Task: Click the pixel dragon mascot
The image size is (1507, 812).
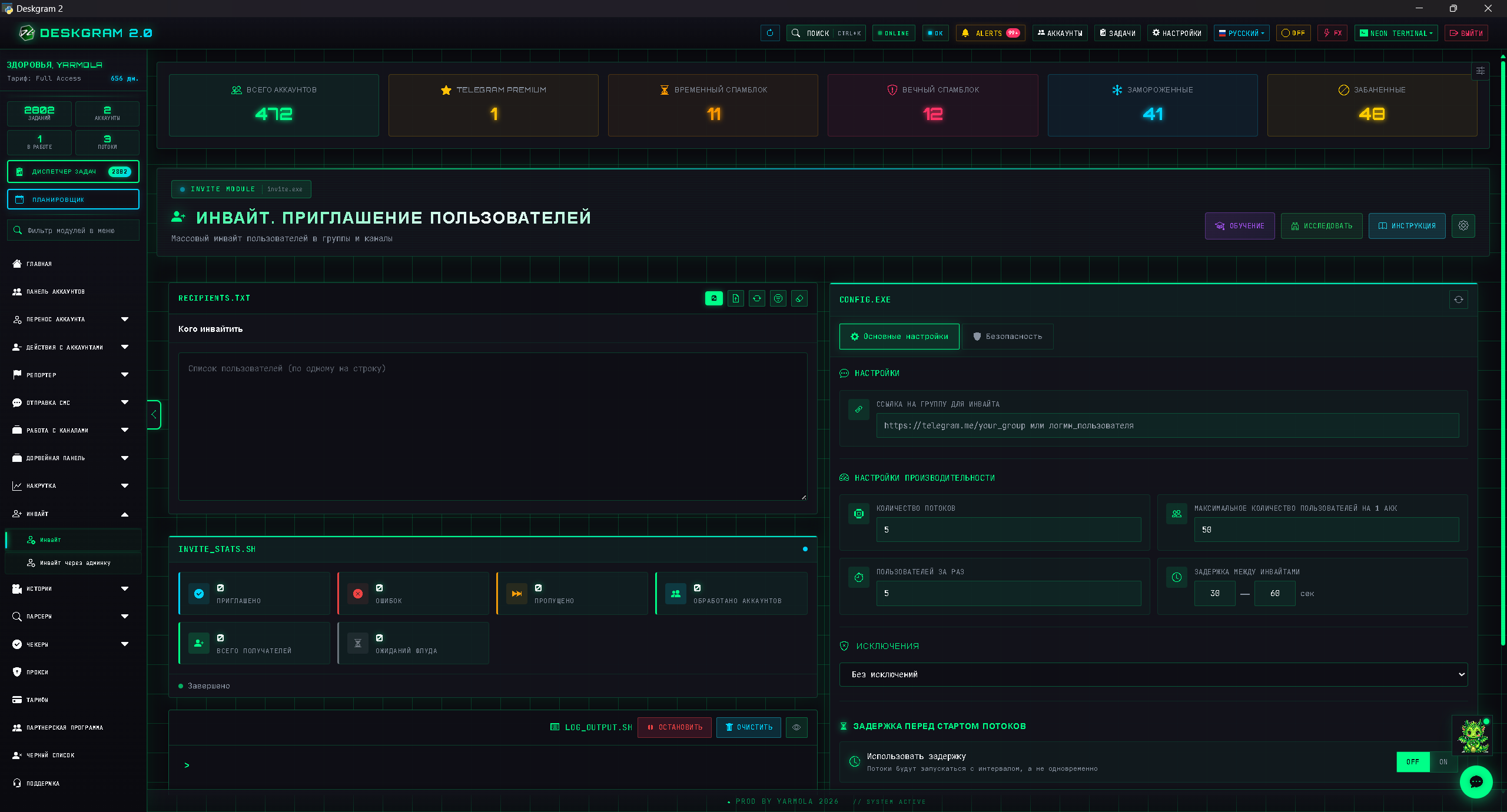Action: (x=1473, y=736)
